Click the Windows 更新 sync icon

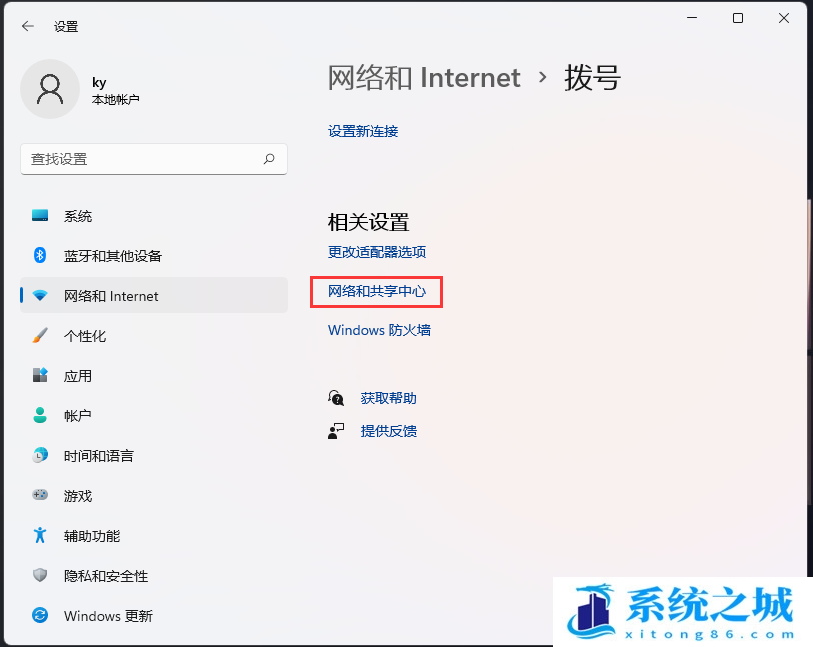coord(40,615)
